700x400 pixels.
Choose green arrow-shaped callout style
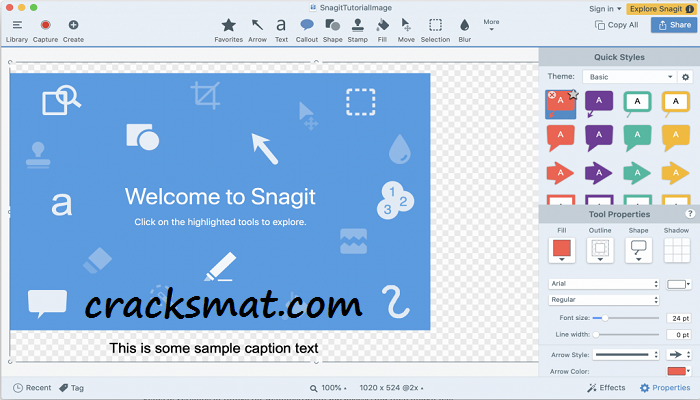[x=637, y=173]
